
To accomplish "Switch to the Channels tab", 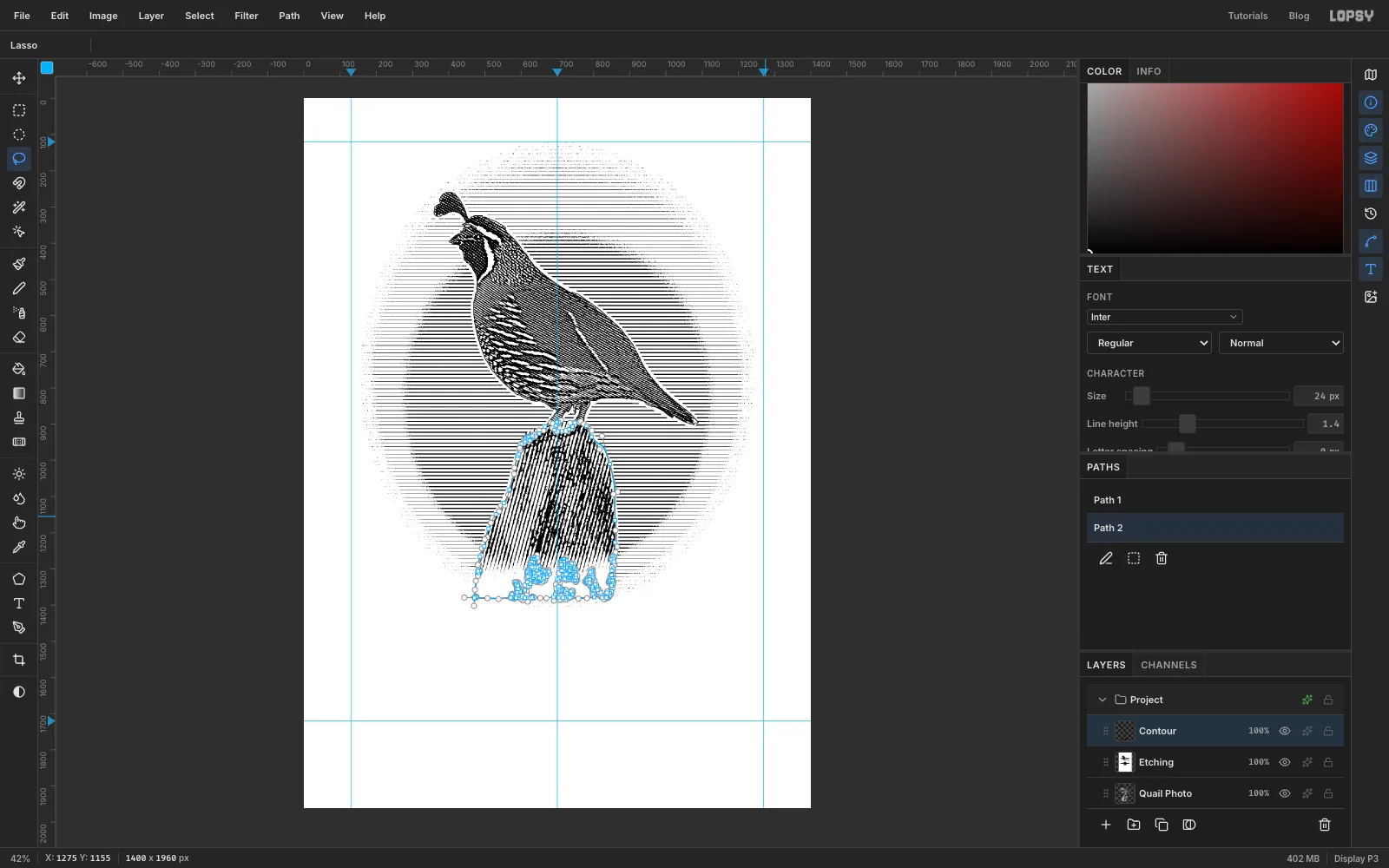I will coord(1168,665).
